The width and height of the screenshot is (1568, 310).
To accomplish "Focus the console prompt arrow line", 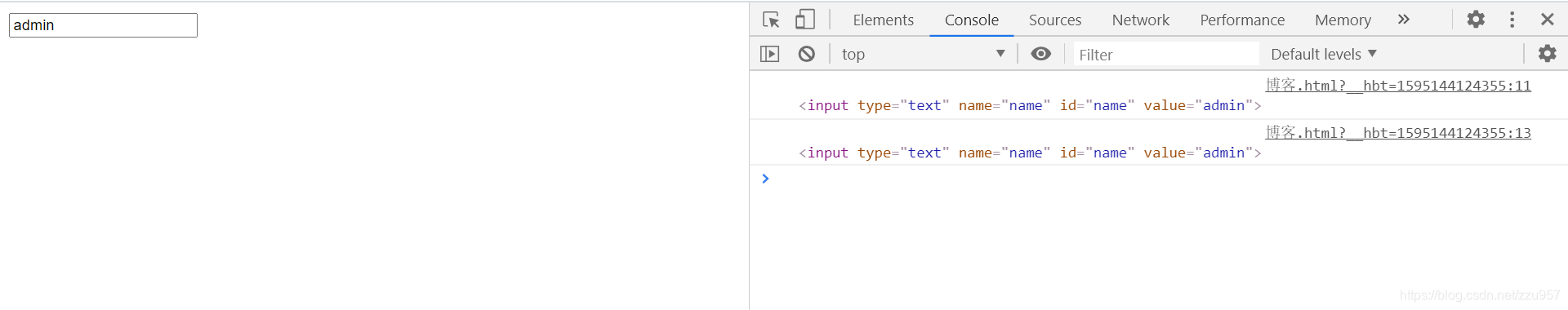I will pyautogui.click(x=1159, y=179).
